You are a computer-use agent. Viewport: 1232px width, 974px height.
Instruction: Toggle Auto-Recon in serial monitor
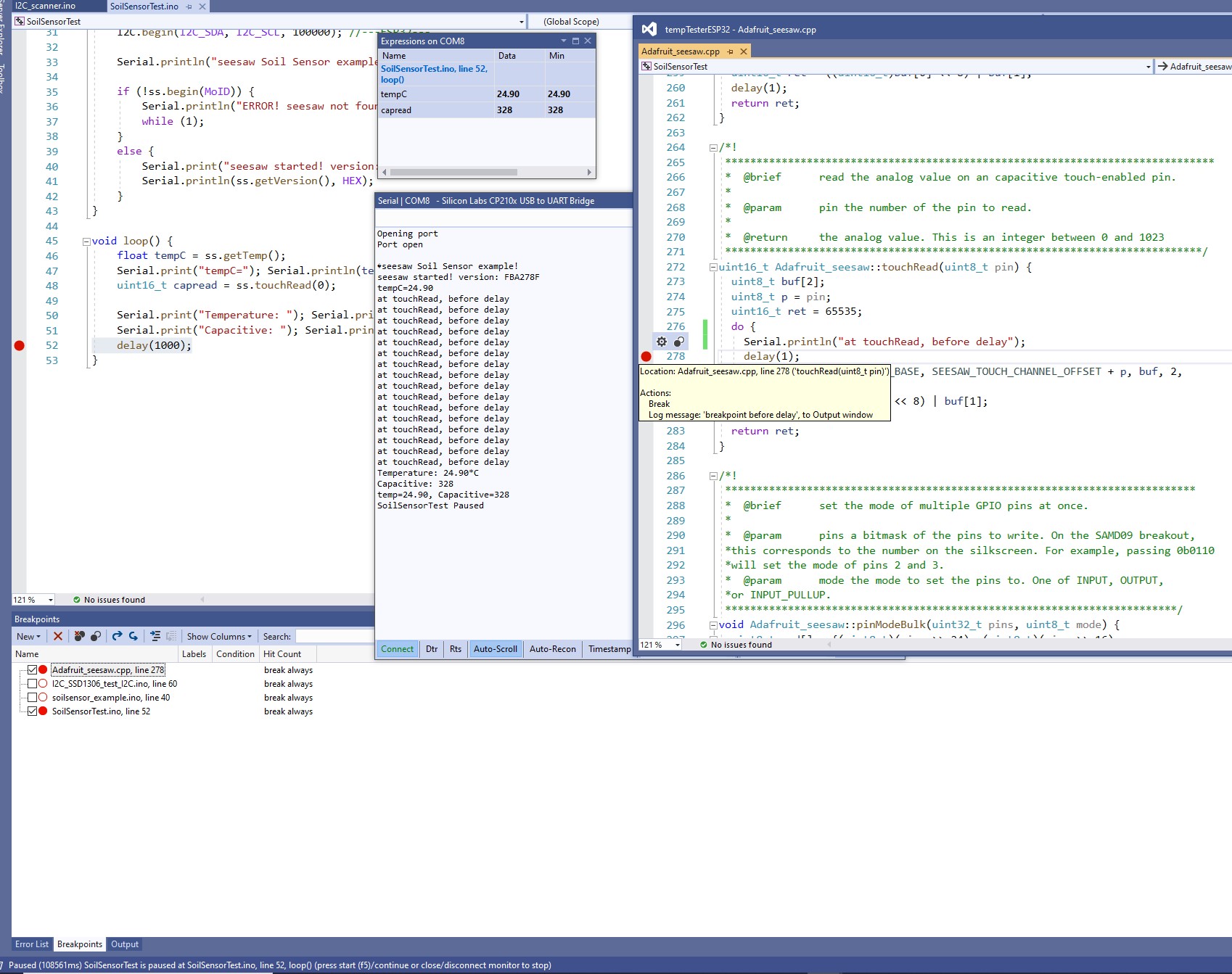553,649
